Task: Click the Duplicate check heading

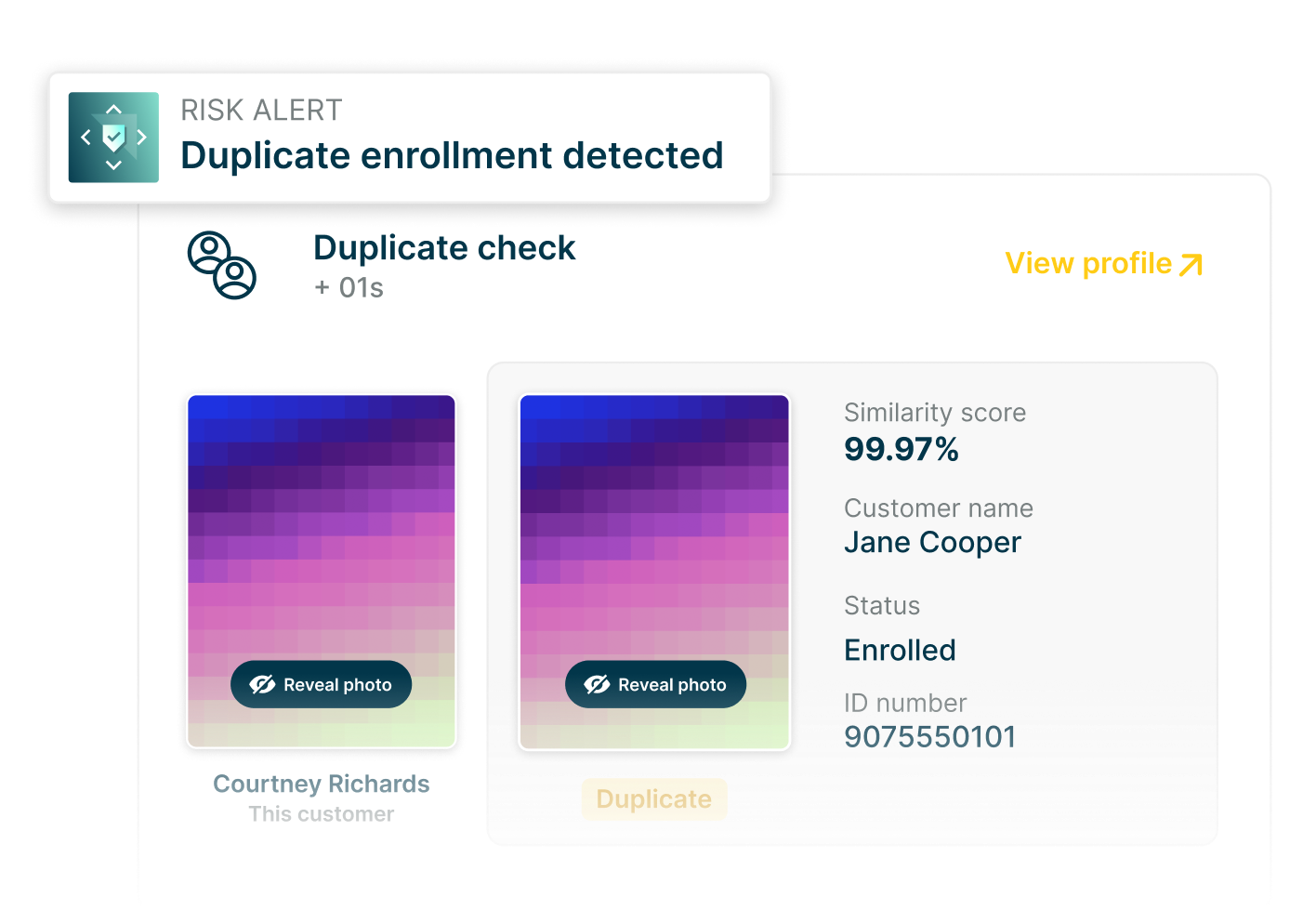Action: [444, 248]
